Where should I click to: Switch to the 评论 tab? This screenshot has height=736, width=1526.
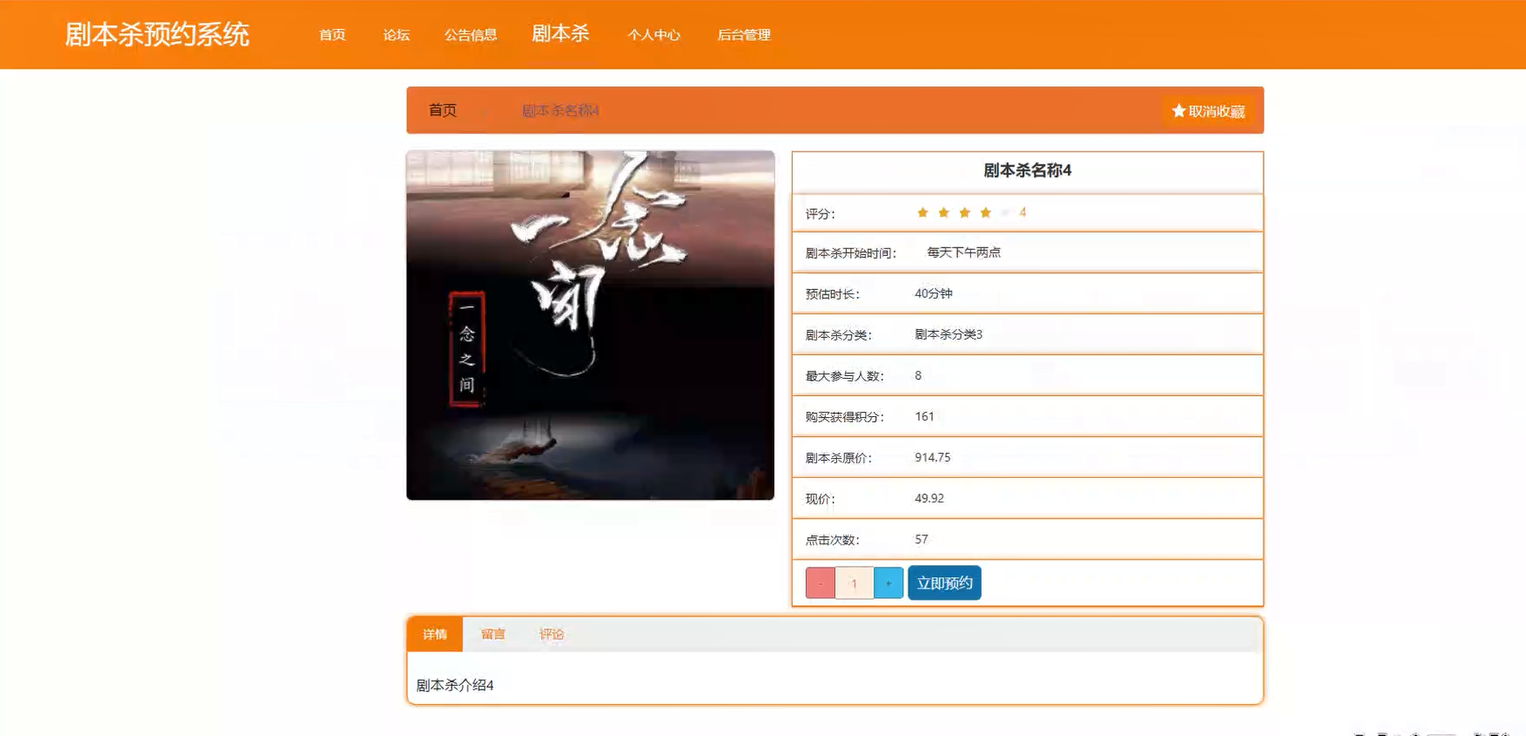click(552, 634)
